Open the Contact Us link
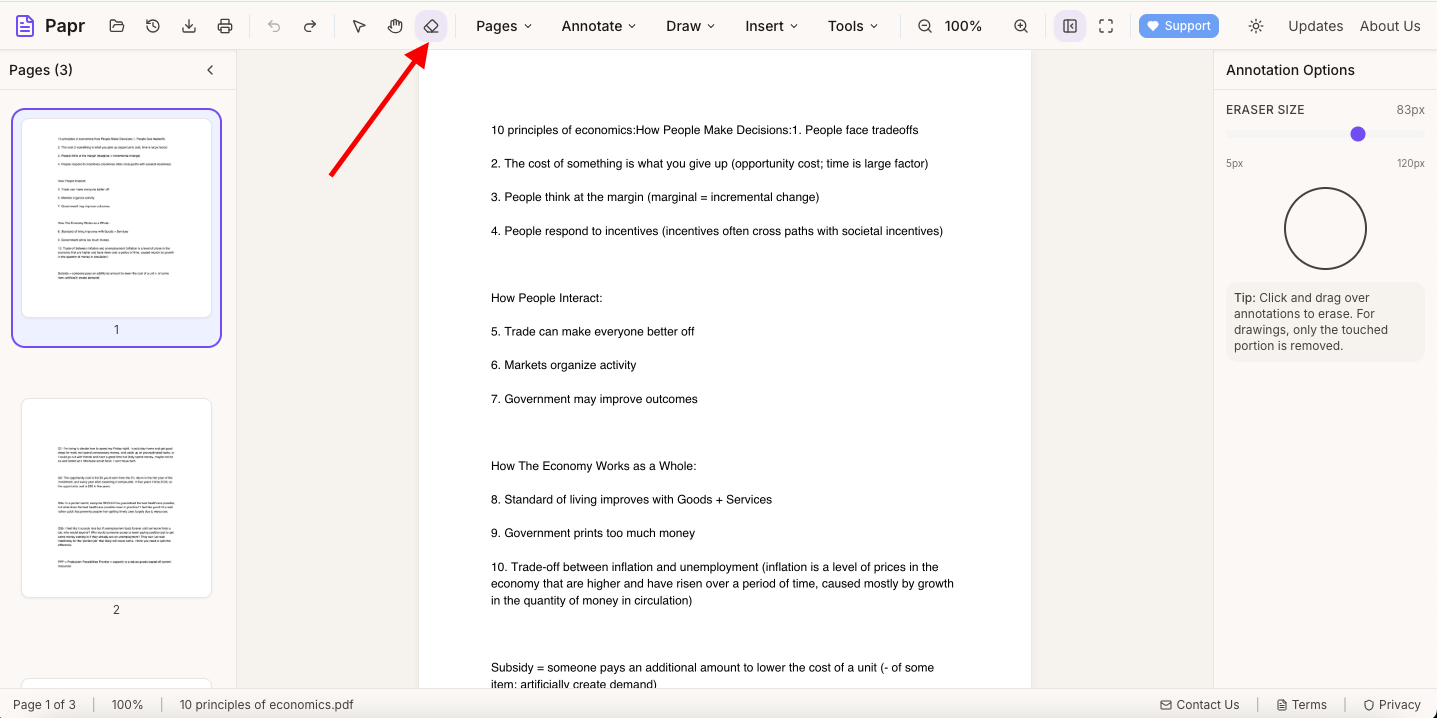The width and height of the screenshot is (1437, 718). (1199, 704)
